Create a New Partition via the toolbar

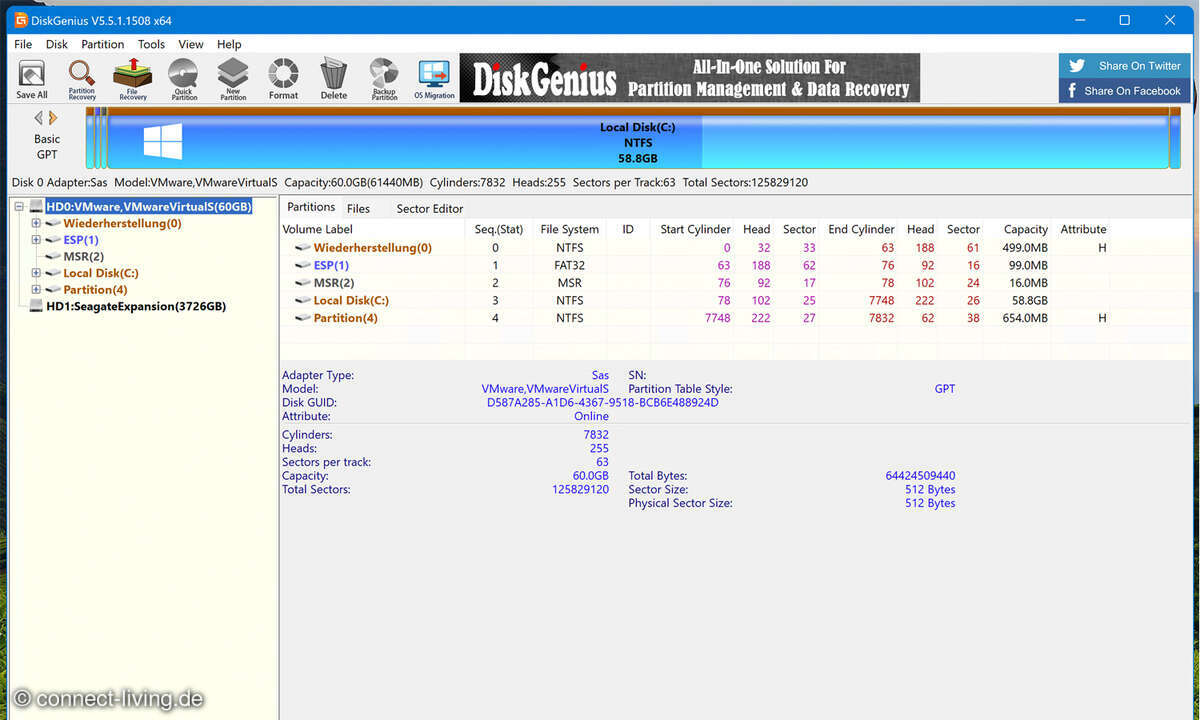click(x=233, y=79)
